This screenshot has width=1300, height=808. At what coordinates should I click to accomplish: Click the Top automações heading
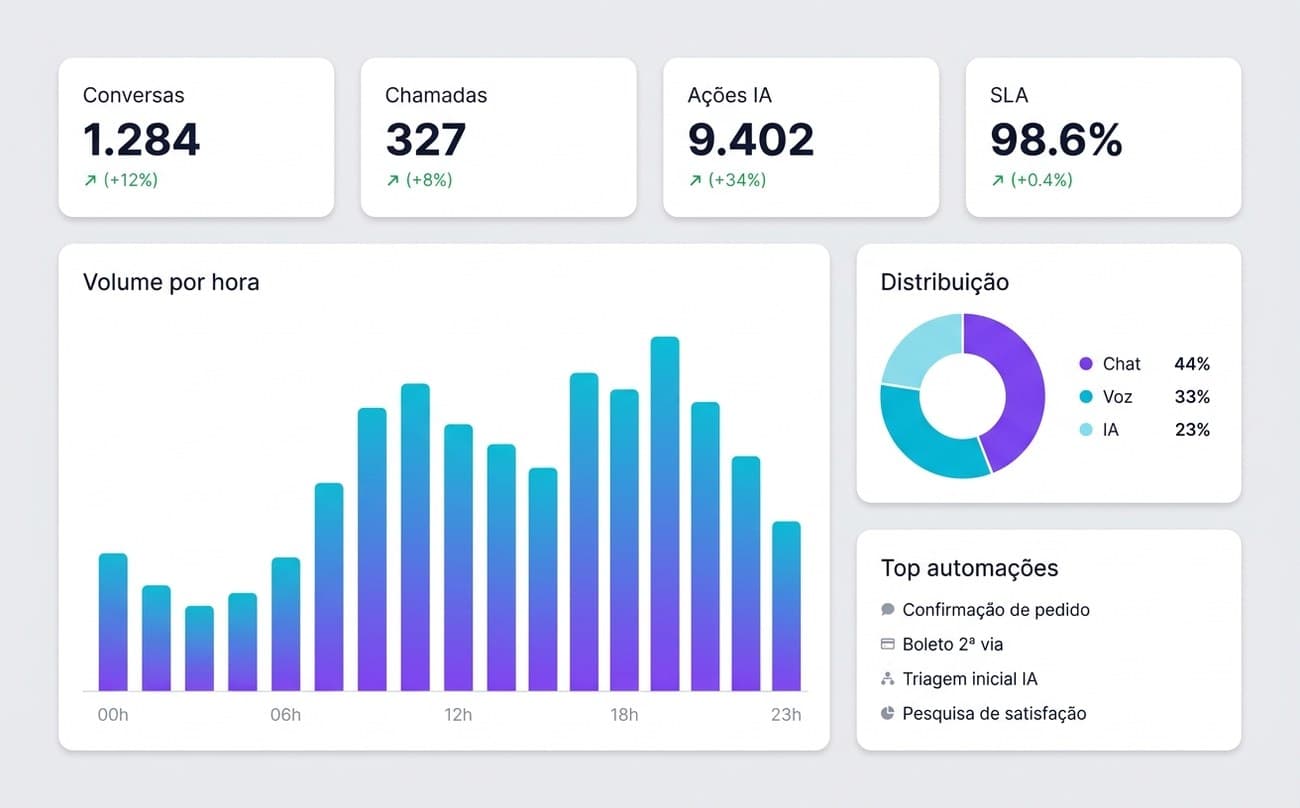pos(969,568)
